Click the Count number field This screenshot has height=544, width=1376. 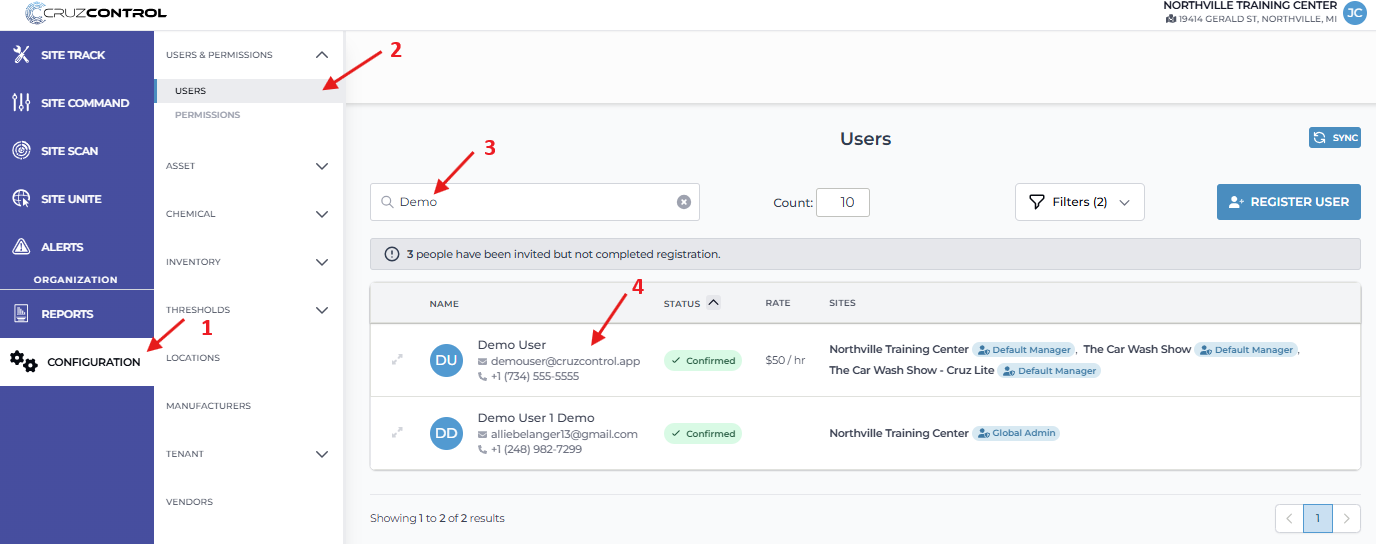tap(843, 202)
